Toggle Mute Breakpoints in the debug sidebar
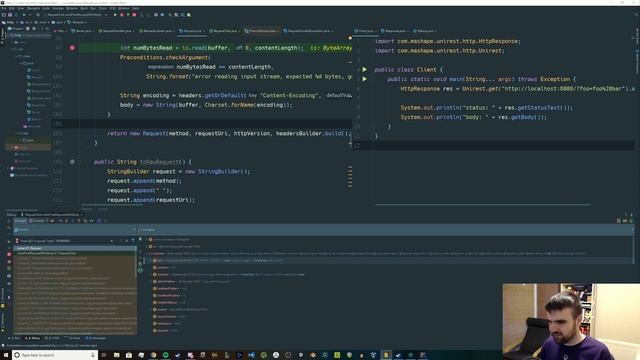This screenshot has height=360, width=640. (9, 269)
